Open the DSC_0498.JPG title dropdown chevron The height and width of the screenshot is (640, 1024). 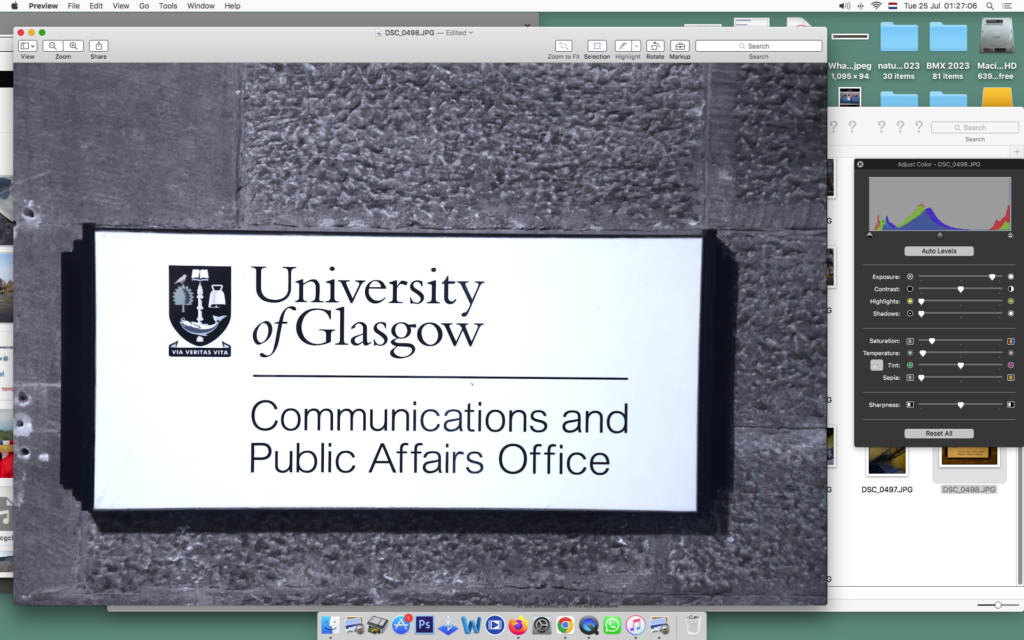click(471, 32)
